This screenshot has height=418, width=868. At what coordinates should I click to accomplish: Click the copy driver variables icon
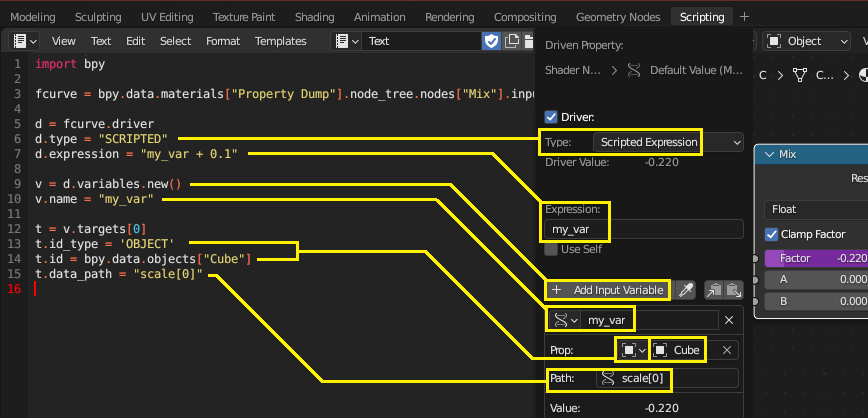[x=714, y=290]
